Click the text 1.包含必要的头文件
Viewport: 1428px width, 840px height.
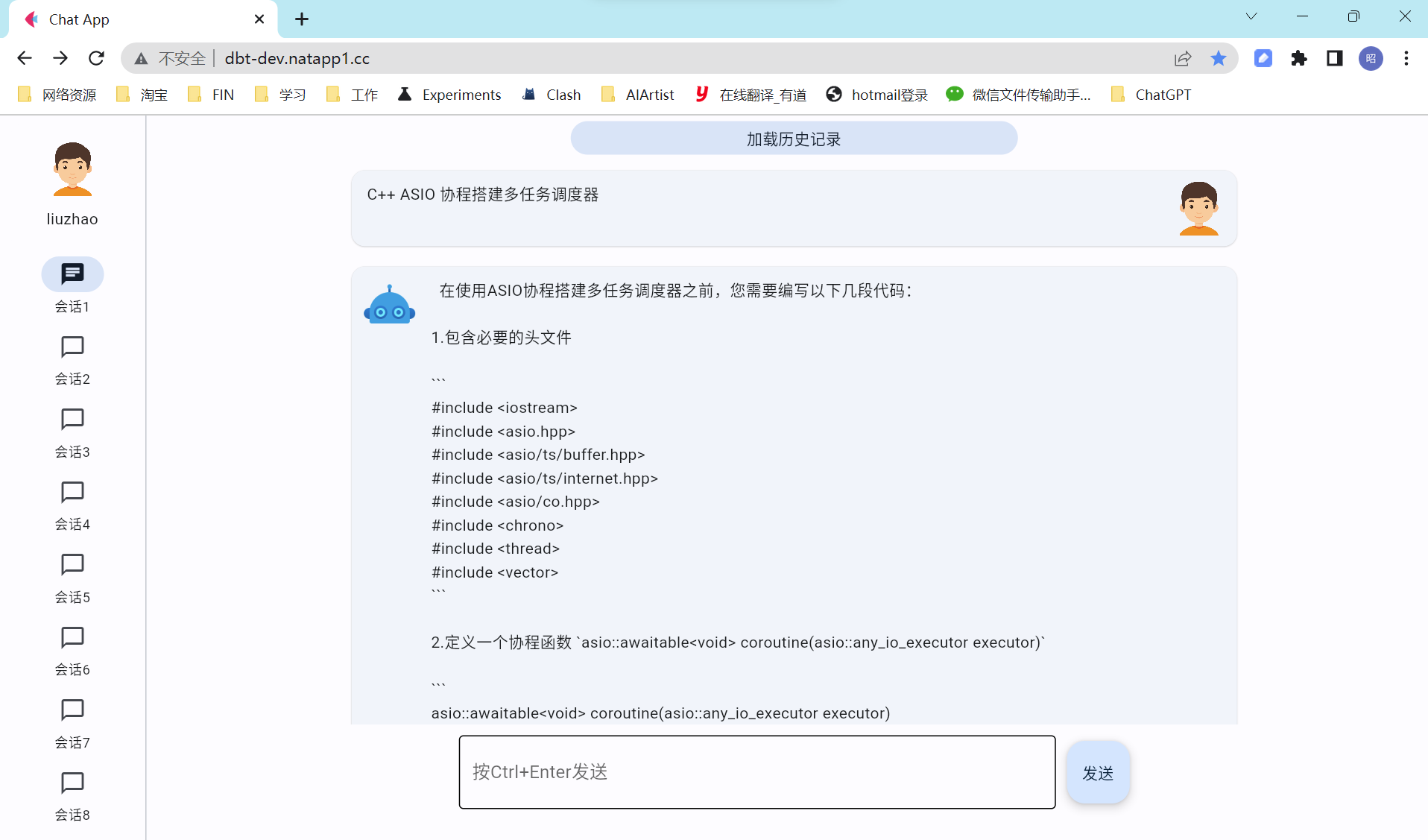pyautogui.click(x=501, y=338)
